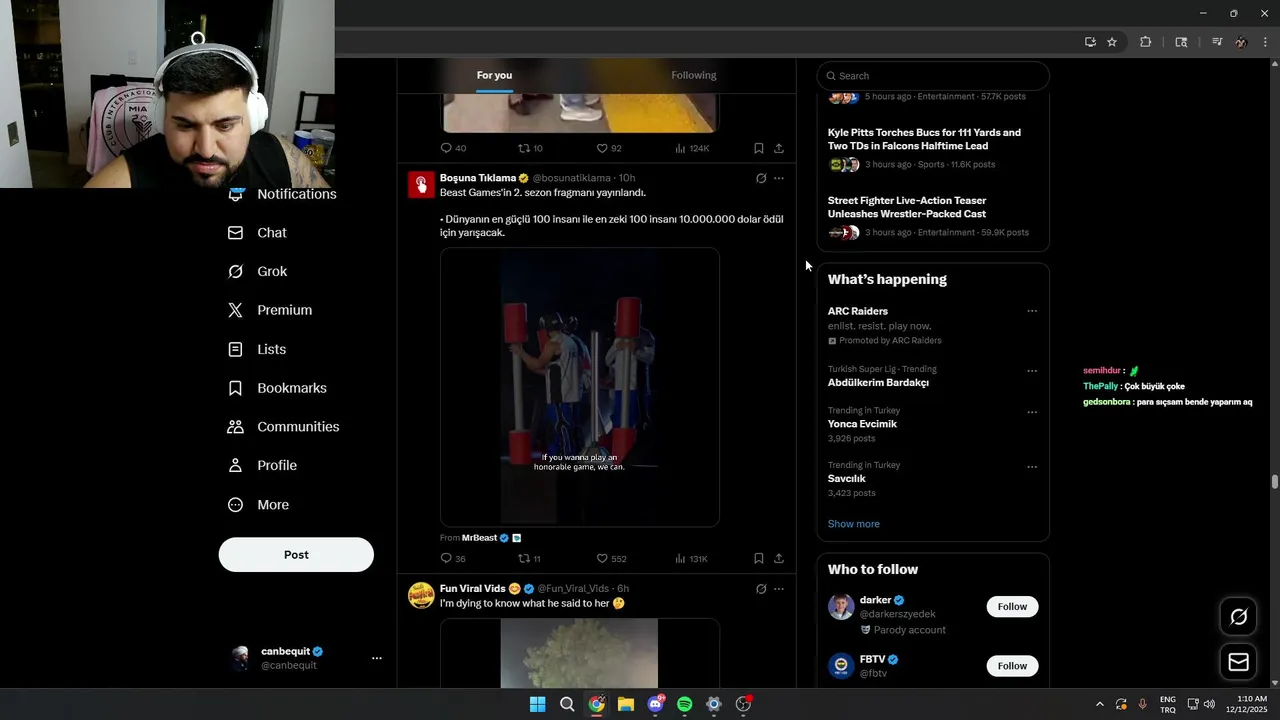Open Windows Start menu

(537, 704)
